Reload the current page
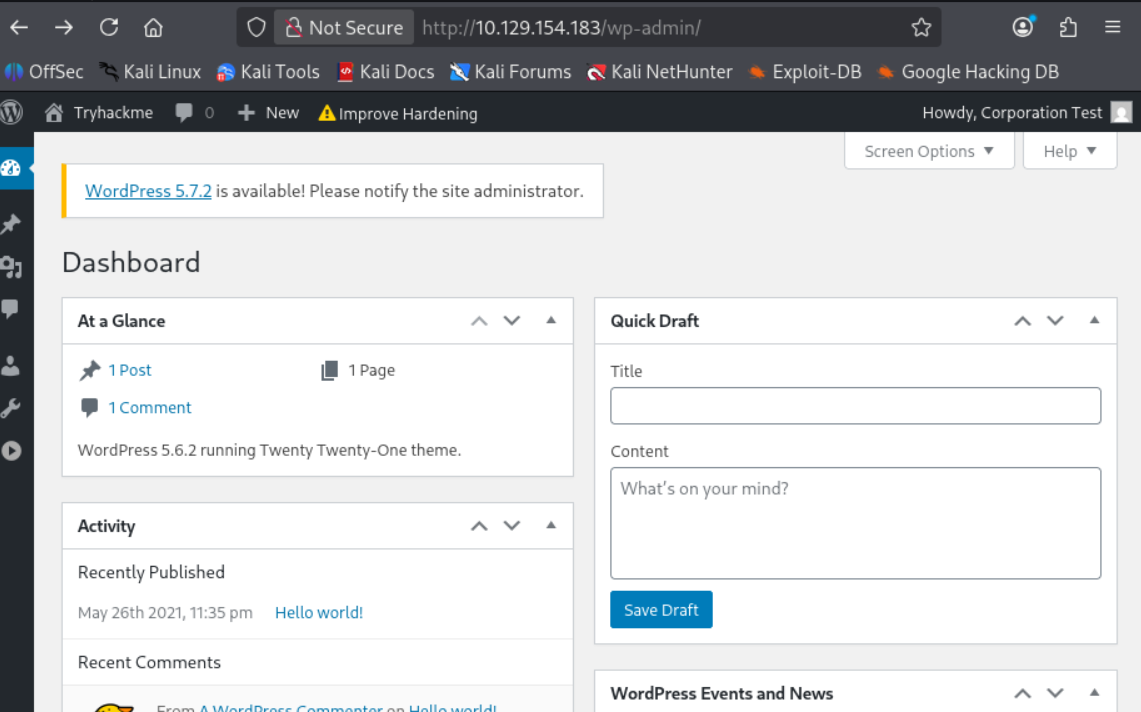Viewport: 1141px width, 712px height. point(109,28)
